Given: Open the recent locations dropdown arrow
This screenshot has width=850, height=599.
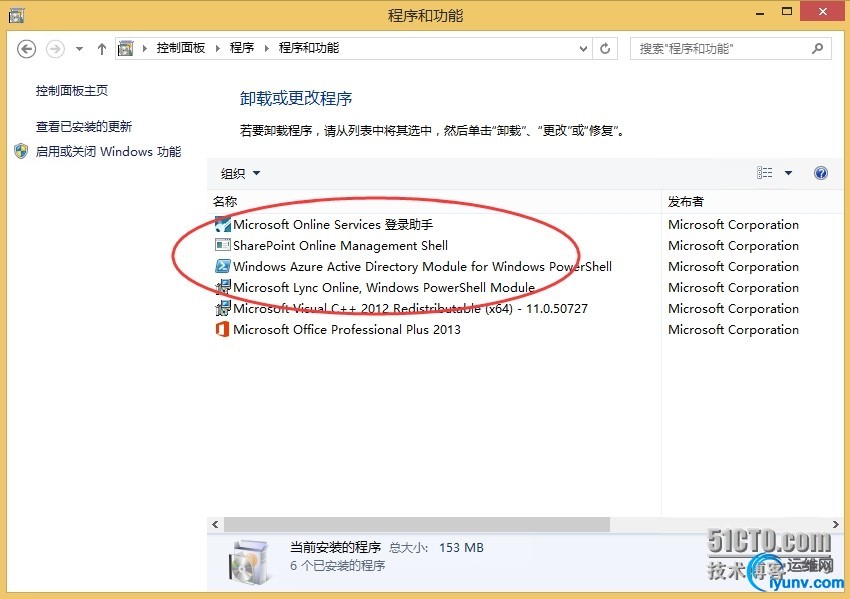Looking at the screenshot, I should [x=79, y=49].
